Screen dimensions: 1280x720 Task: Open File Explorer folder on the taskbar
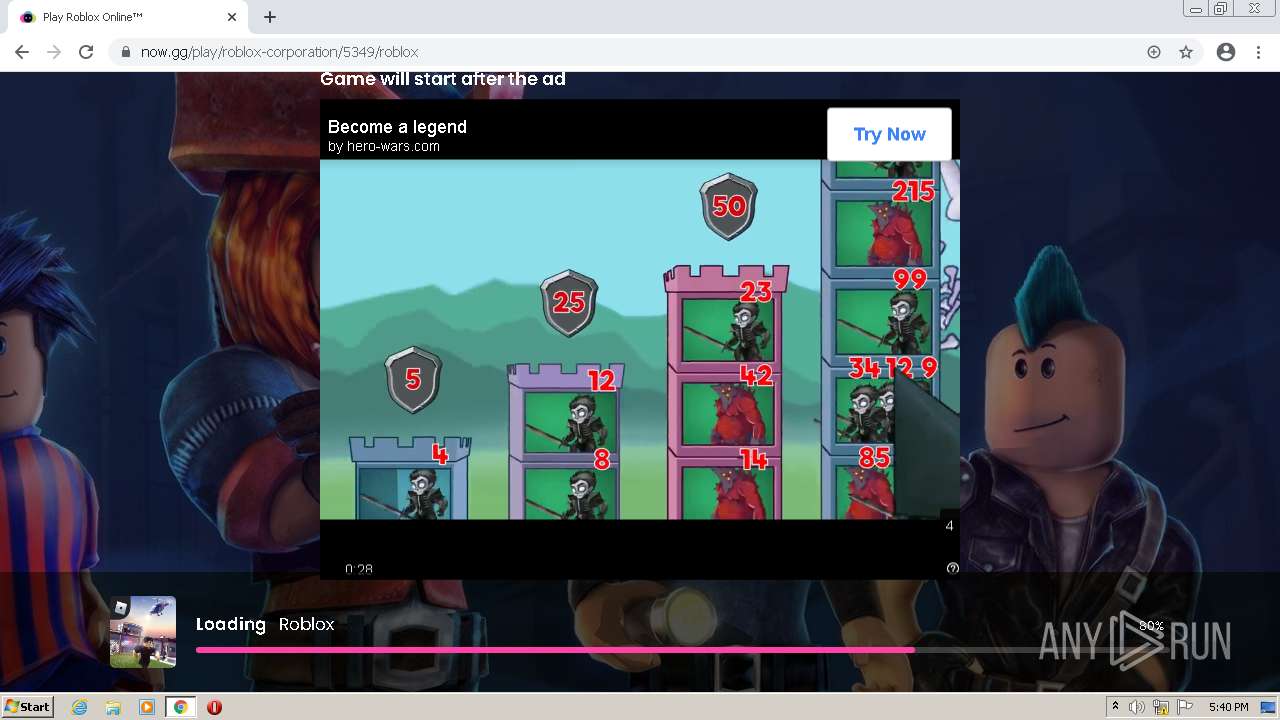click(113, 707)
